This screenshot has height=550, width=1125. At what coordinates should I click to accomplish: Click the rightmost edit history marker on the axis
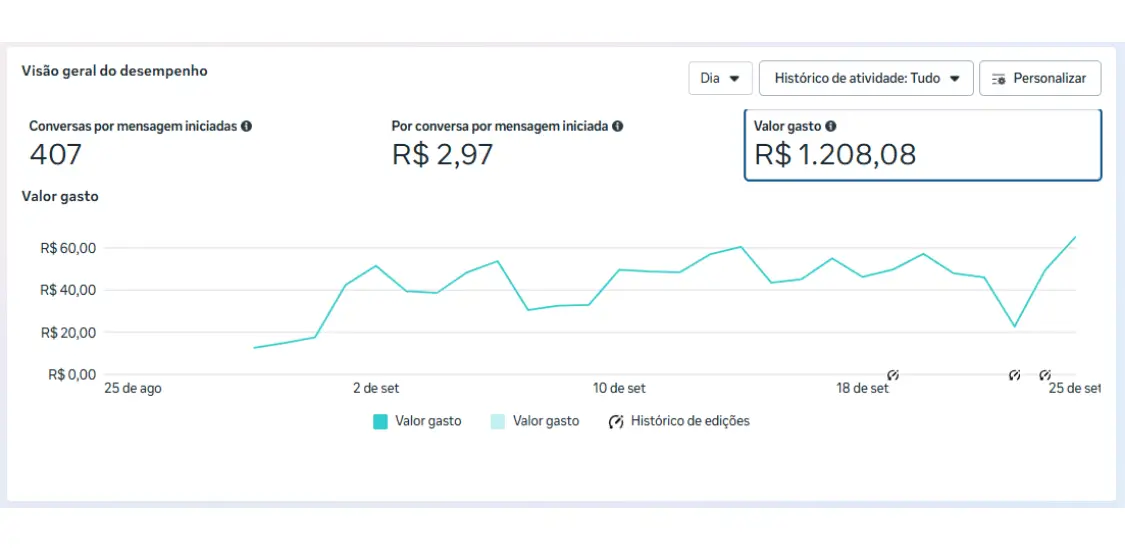(x=1045, y=375)
